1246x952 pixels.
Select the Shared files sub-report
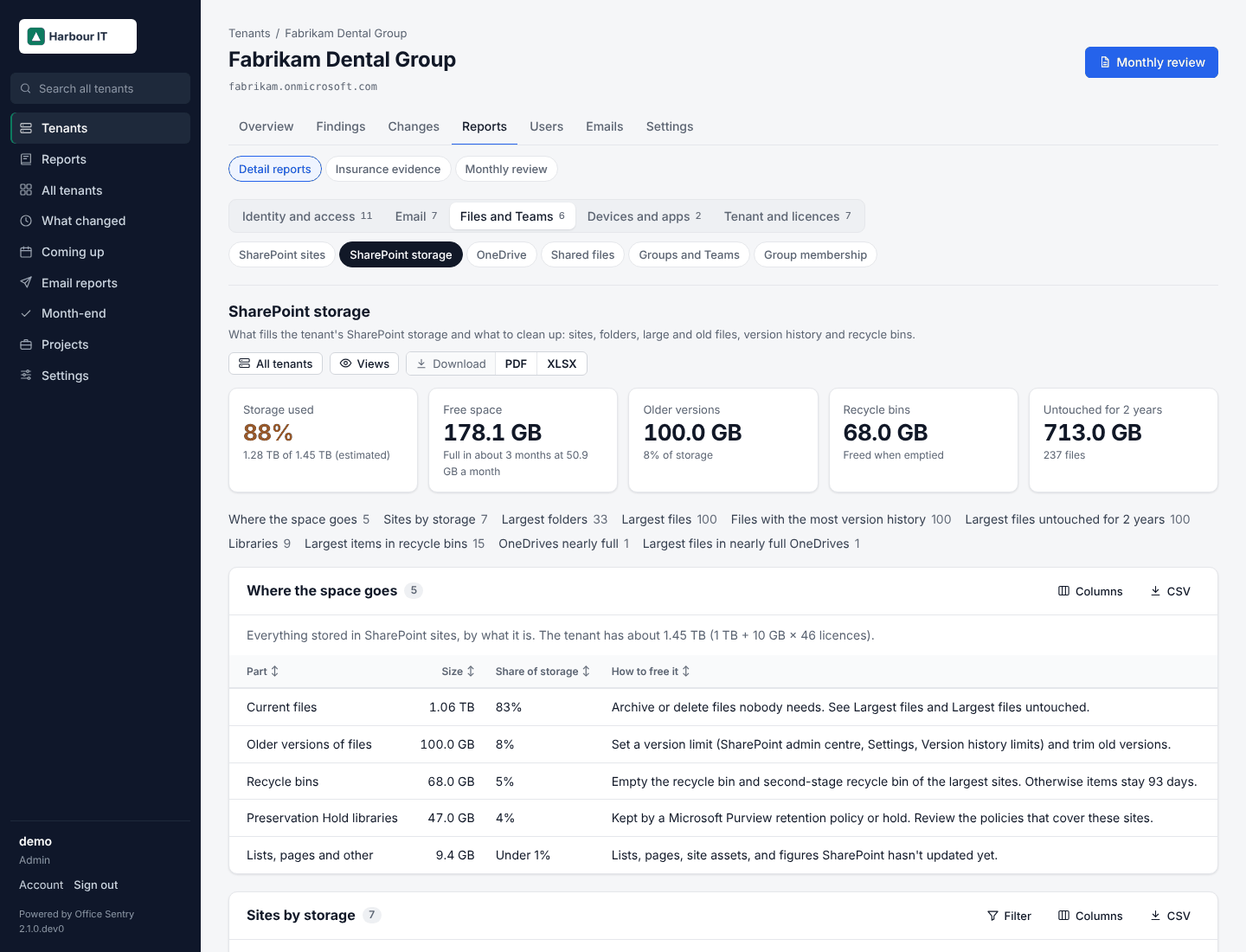(x=582, y=254)
